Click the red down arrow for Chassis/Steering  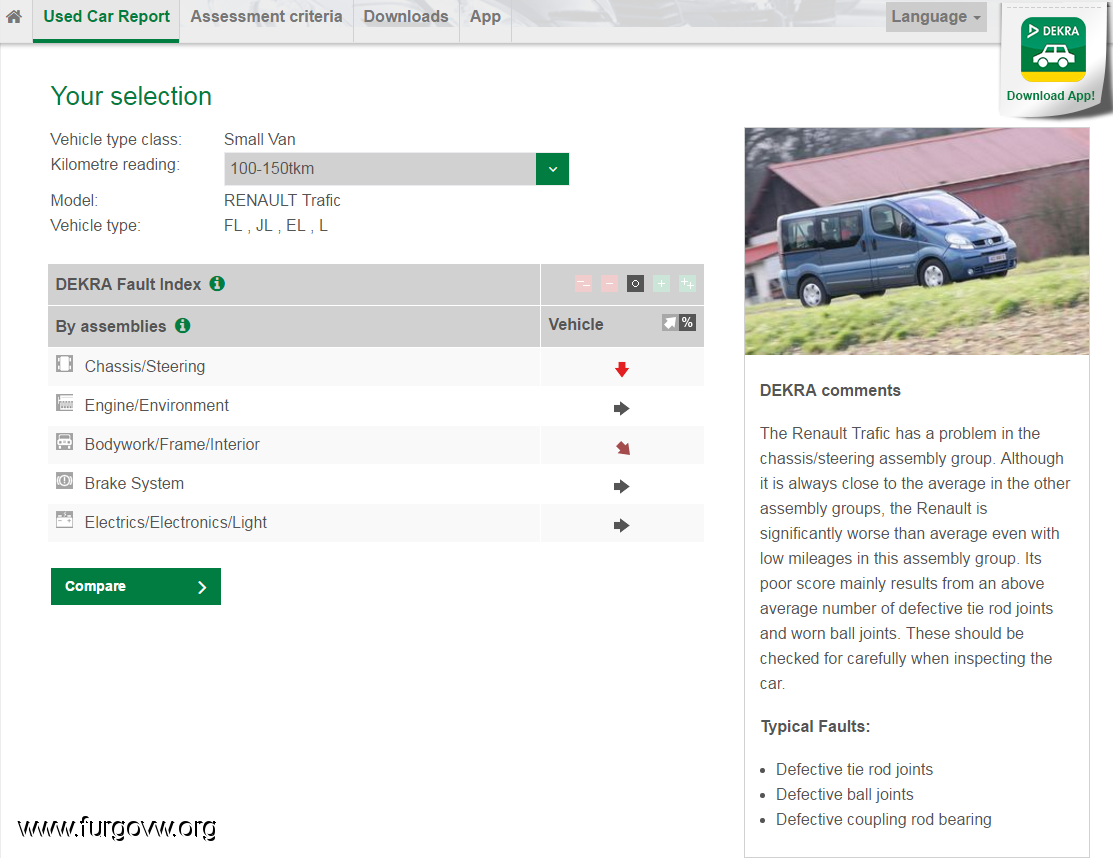[x=622, y=369]
